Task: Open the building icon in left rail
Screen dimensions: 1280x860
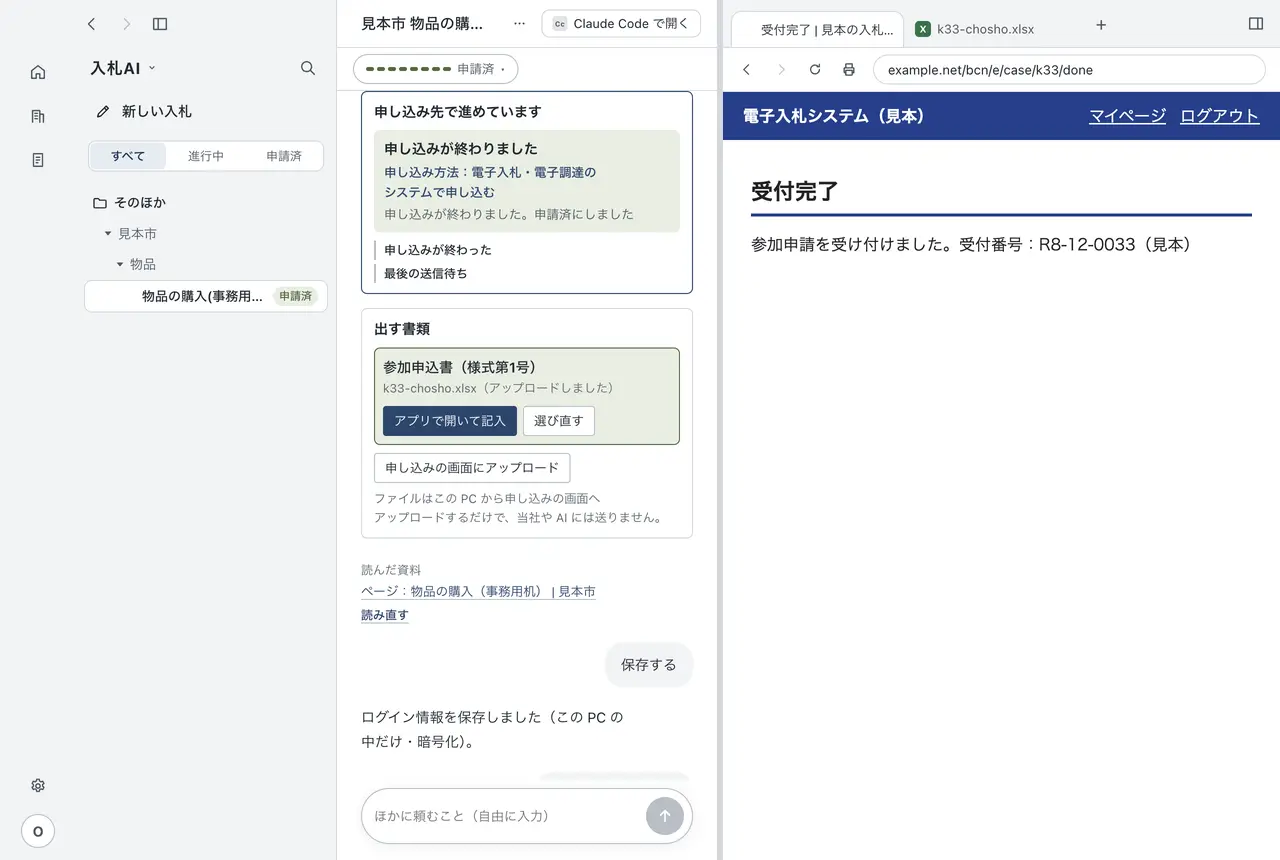Action: click(x=38, y=116)
